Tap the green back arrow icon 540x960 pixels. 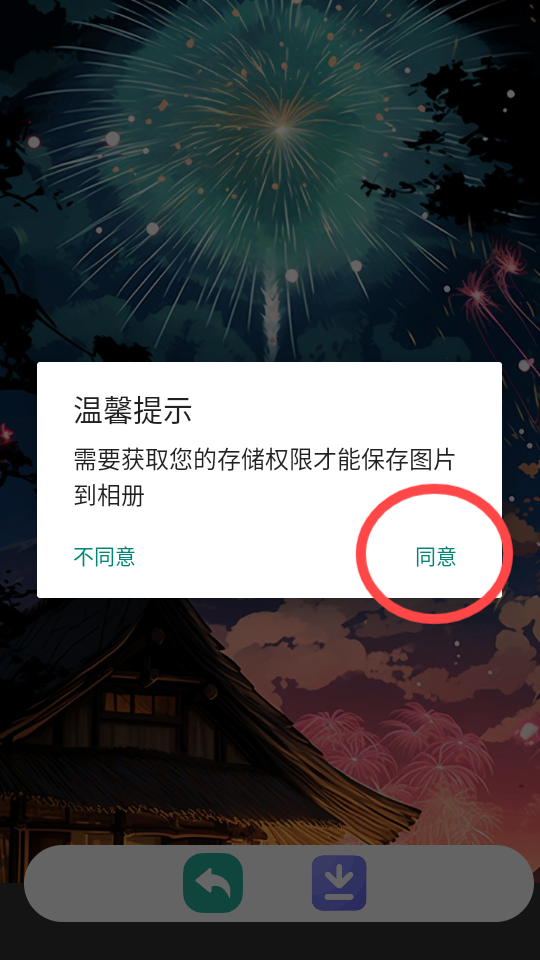pyautogui.click(x=213, y=883)
